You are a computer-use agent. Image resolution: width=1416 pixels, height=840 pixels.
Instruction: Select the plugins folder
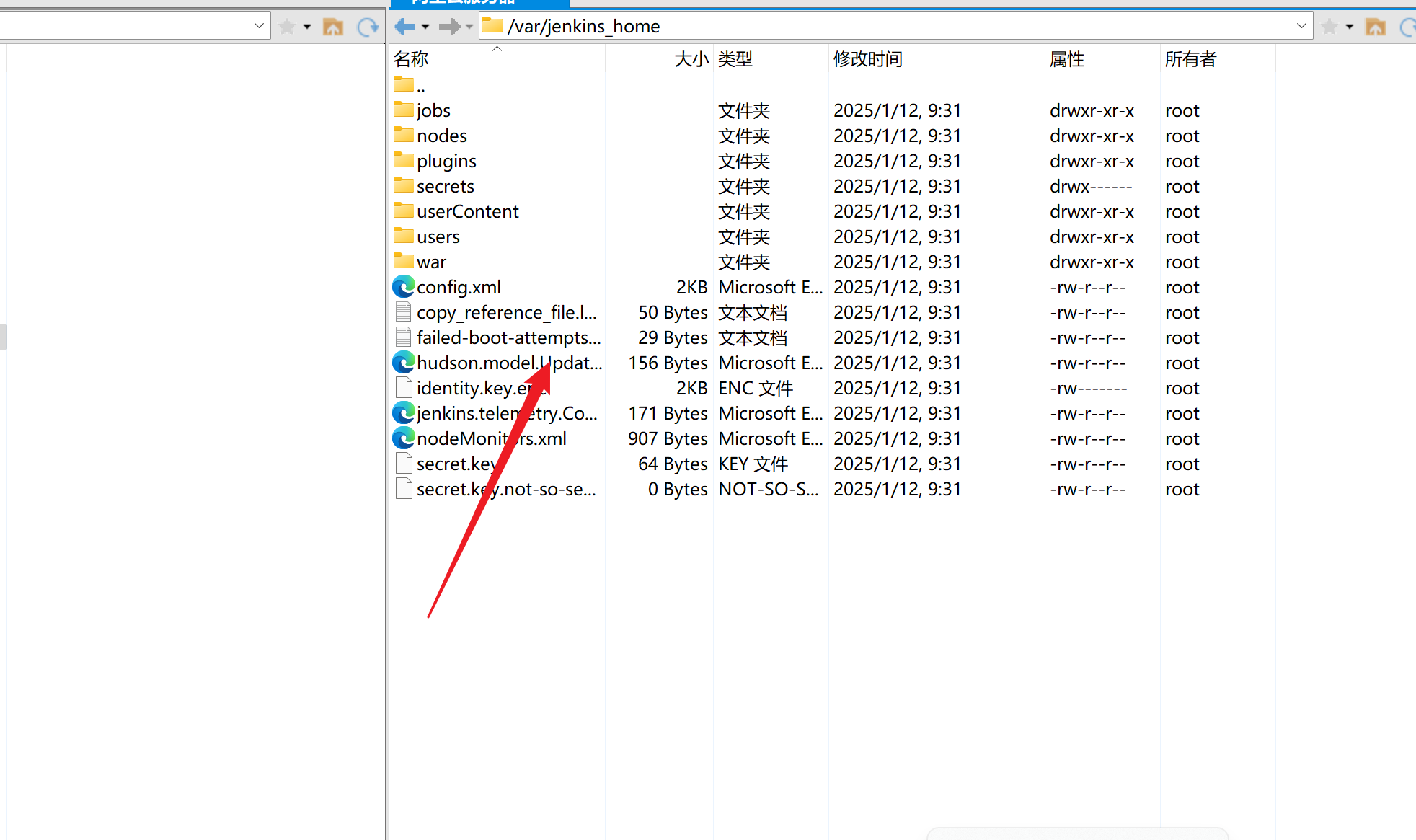pos(435,161)
